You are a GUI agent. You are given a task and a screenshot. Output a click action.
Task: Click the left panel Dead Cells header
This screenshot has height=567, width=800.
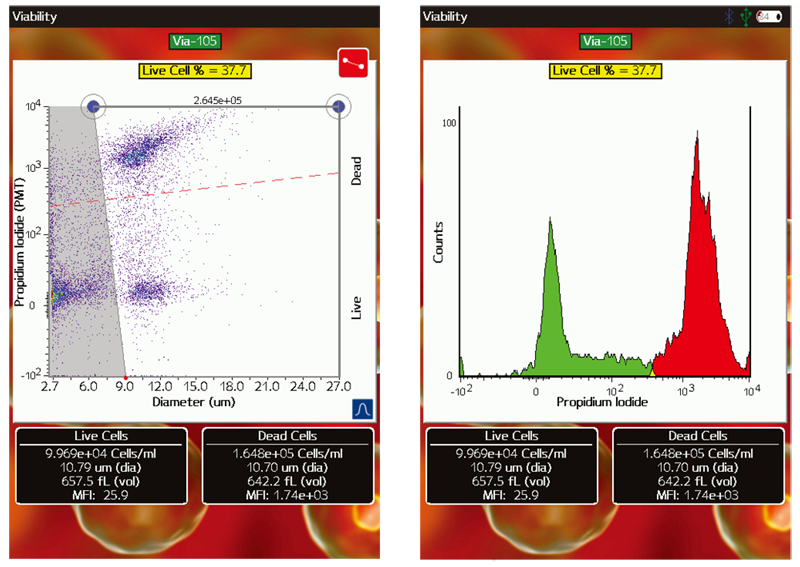click(287, 436)
